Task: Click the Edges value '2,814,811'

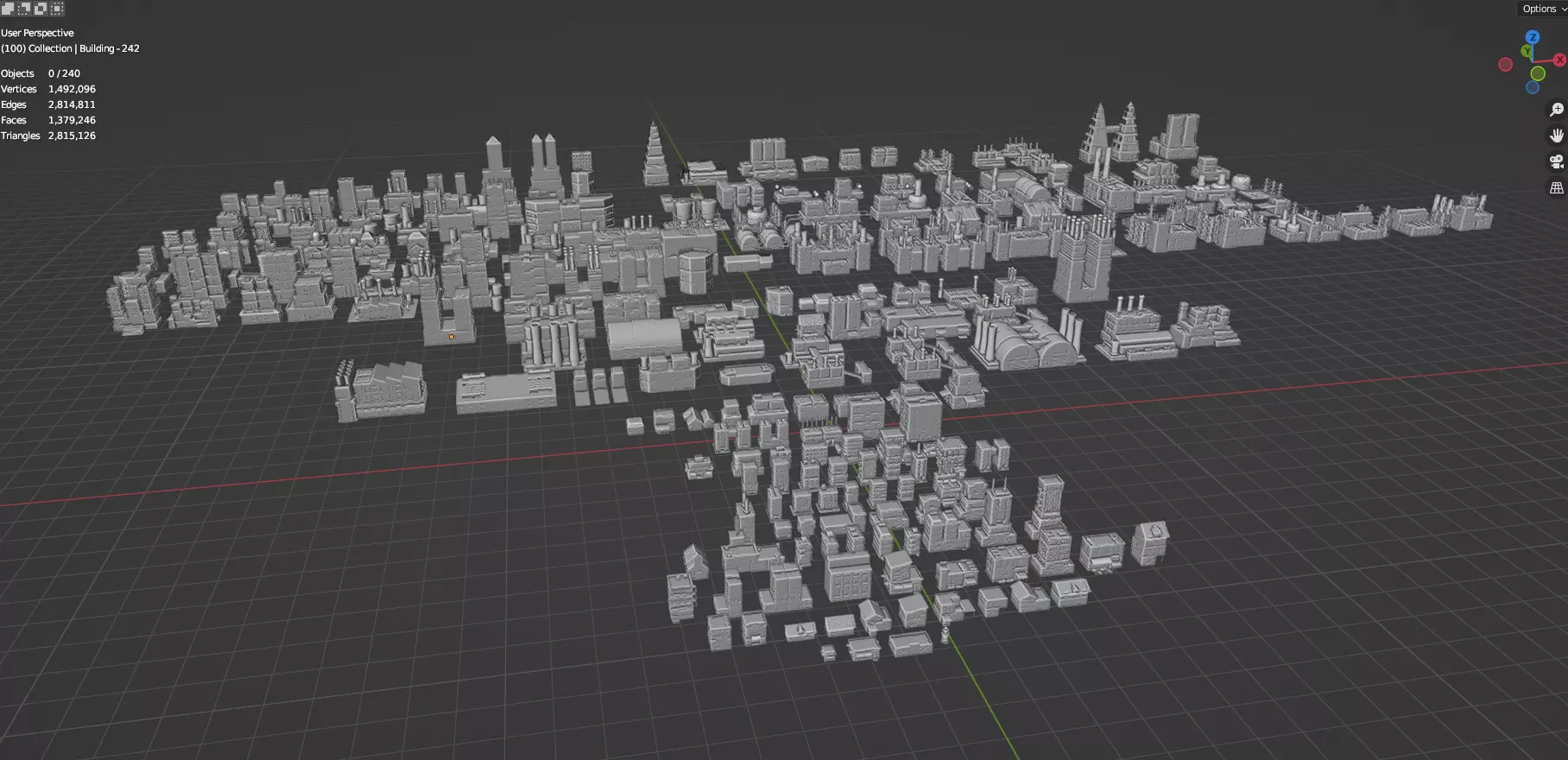Action: coord(72,104)
